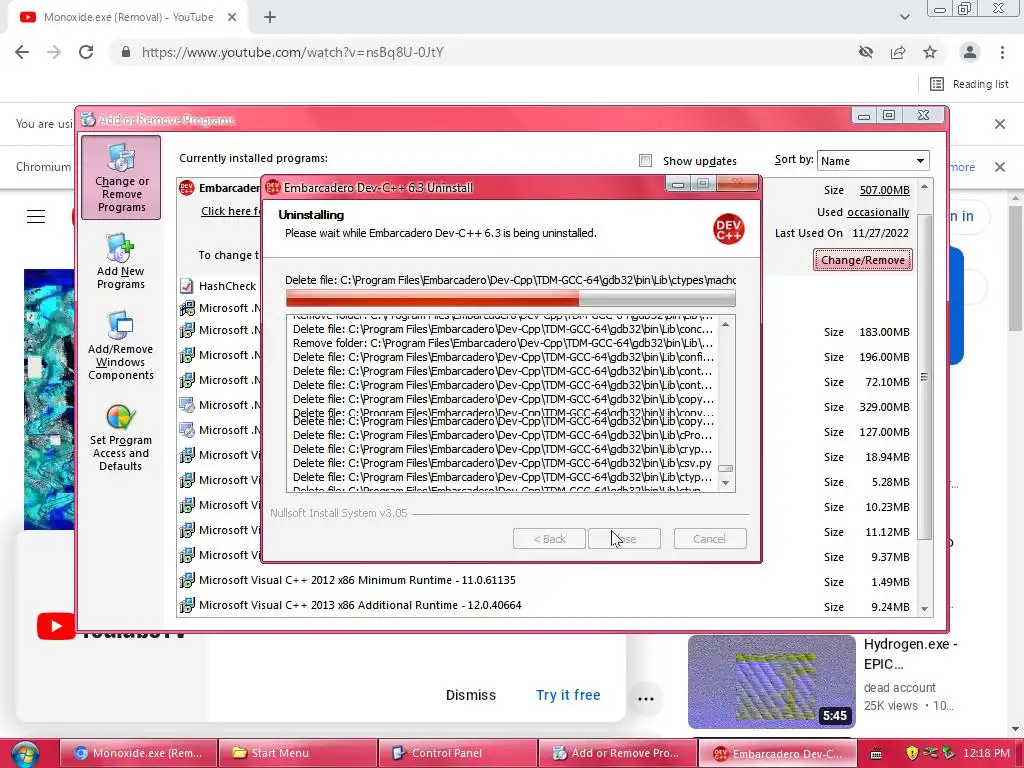The height and width of the screenshot is (768, 1024).
Task: Click the dead account channel name
Action: point(899,688)
